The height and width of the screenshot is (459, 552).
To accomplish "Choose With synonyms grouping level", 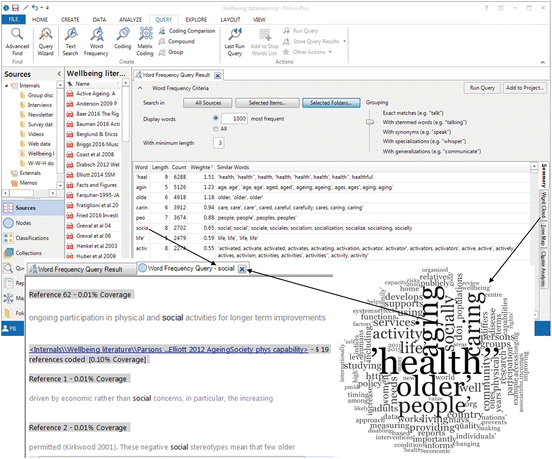I will (x=417, y=132).
